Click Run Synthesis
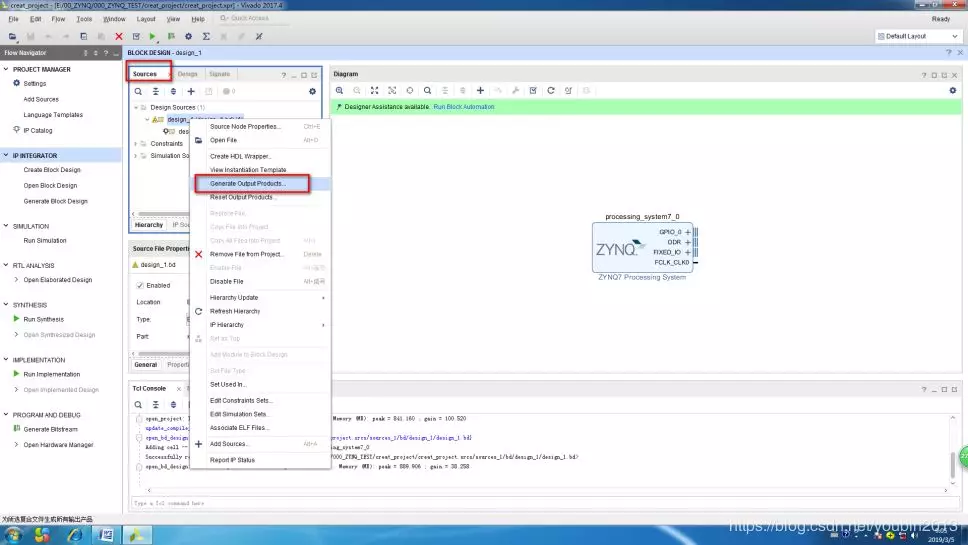 click(43, 319)
